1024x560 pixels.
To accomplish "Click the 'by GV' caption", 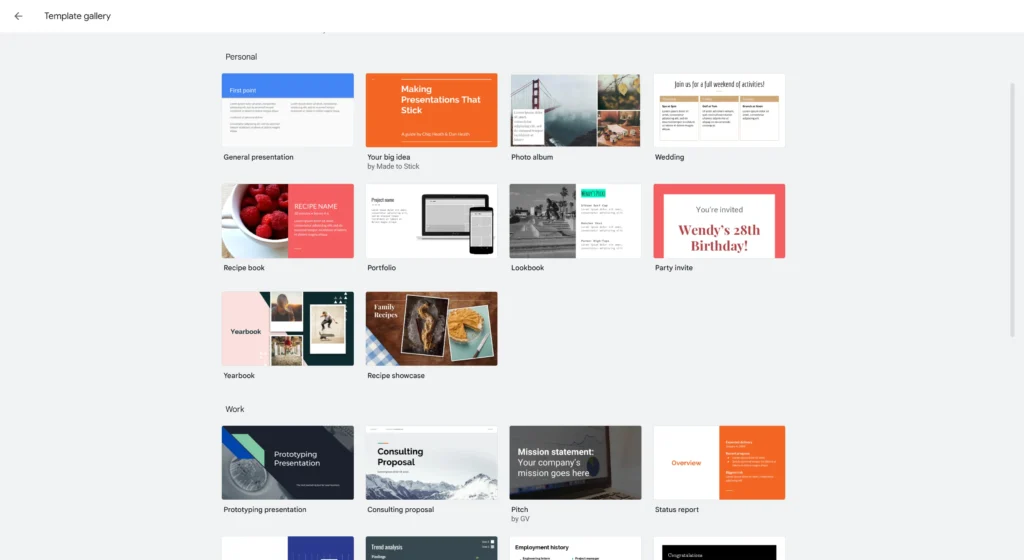I will tap(520, 519).
